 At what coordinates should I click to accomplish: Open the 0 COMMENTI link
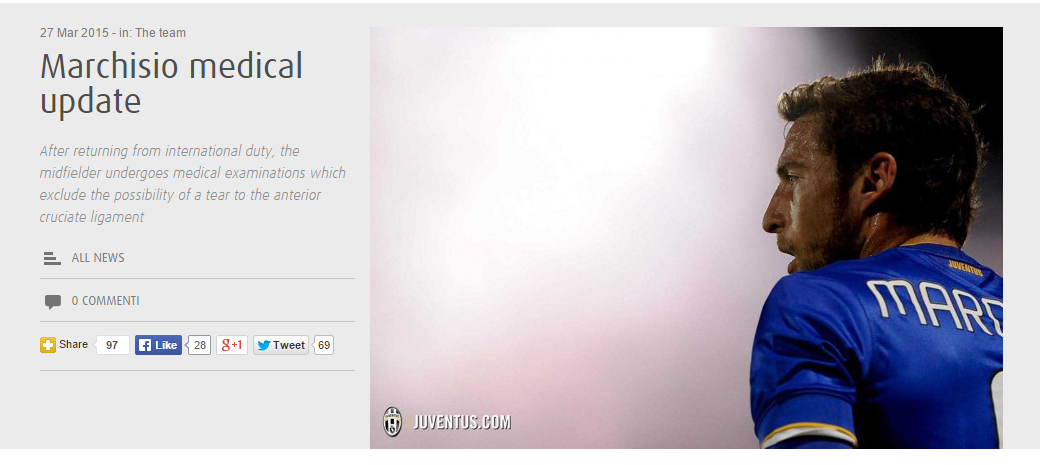[105, 301]
